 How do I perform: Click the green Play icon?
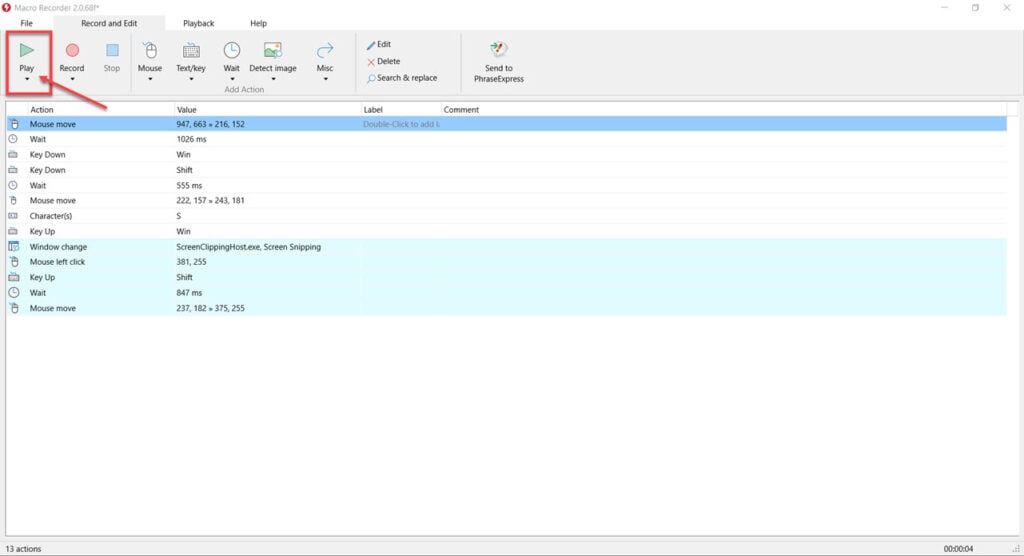27,49
